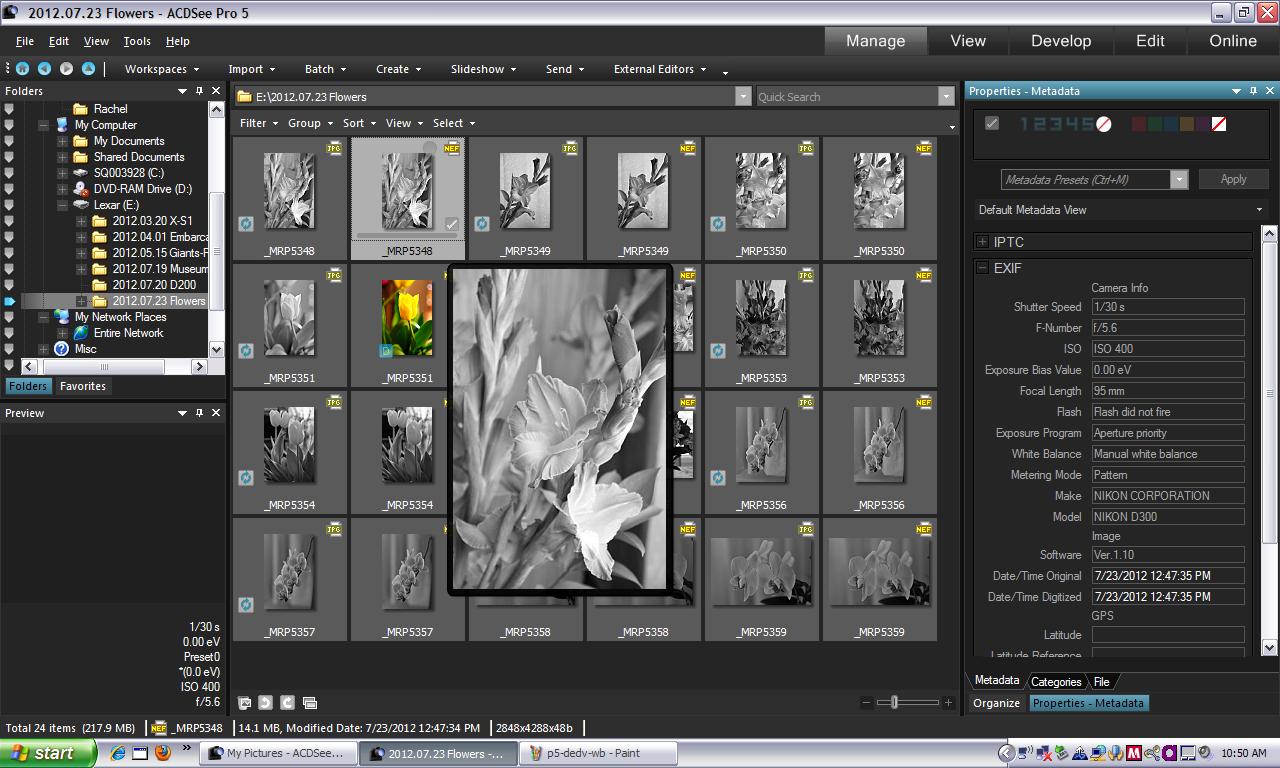
Task: Rotate right icon in bottom toolbar
Action: click(287, 703)
